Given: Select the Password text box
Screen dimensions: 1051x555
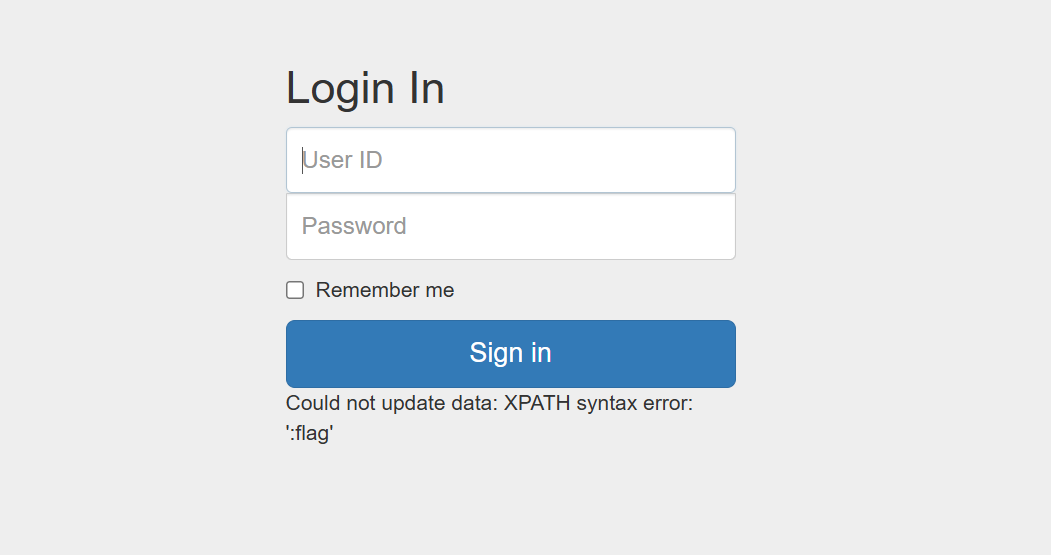Looking at the screenshot, I should (x=511, y=227).
